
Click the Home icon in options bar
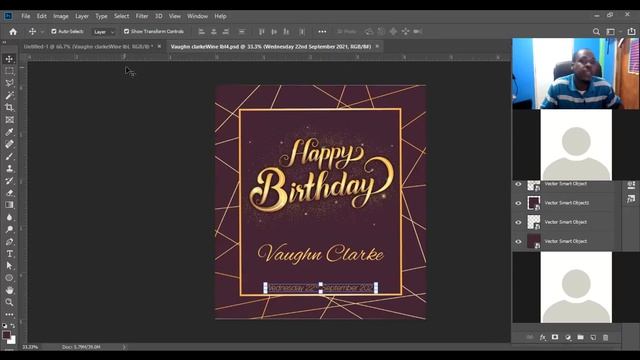coord(13,31)
